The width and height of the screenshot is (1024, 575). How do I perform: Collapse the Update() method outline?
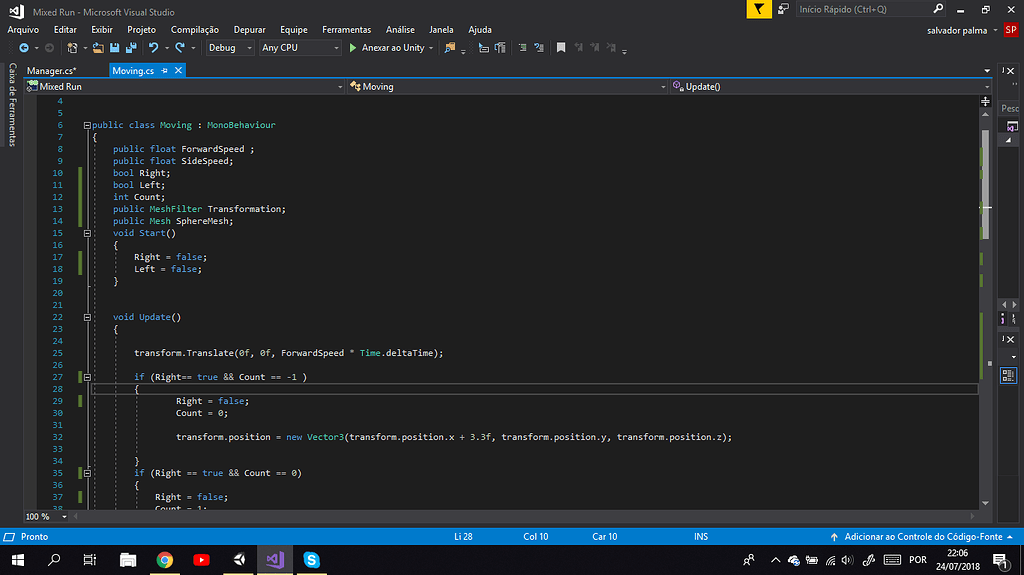pyautogui.click(x=87, y=317)
